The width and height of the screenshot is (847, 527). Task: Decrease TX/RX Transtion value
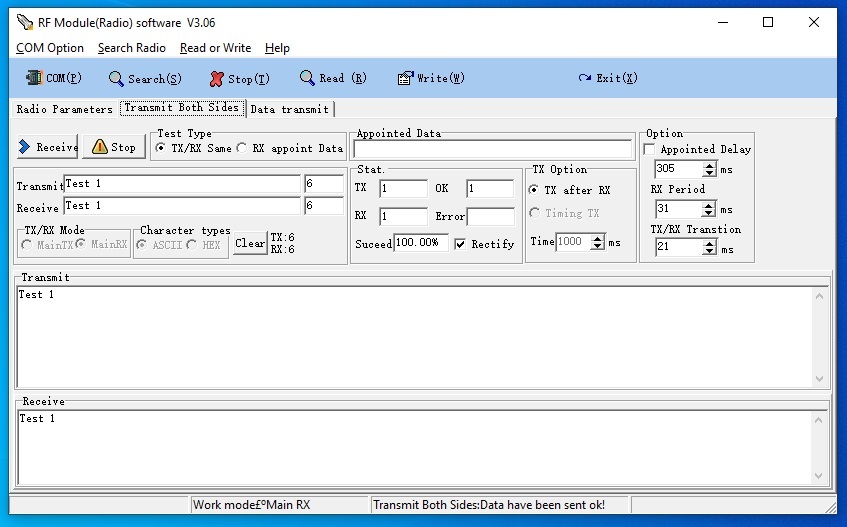709,252
